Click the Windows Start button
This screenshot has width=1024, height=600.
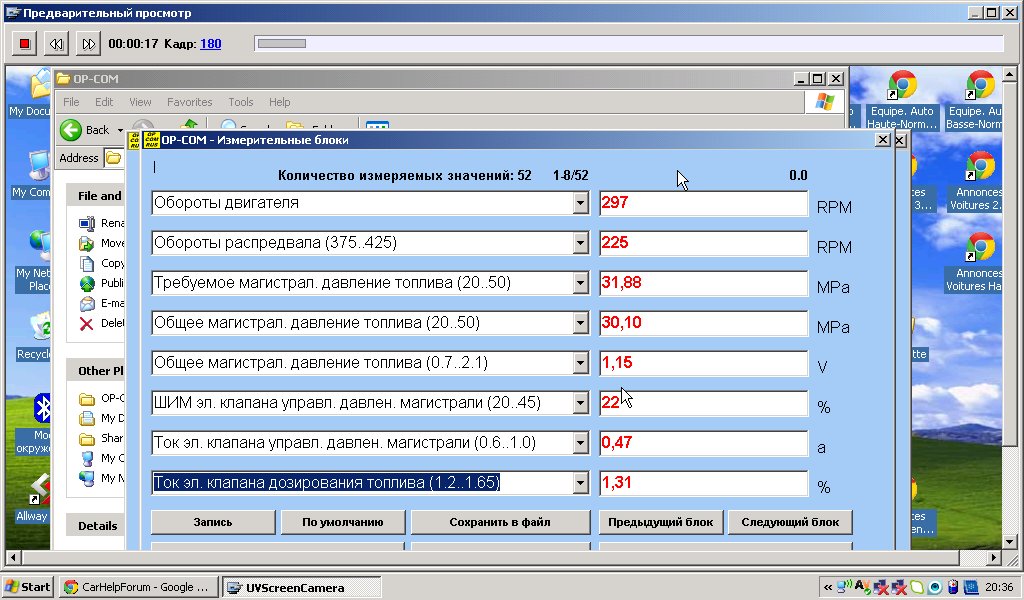coord(28,587)
